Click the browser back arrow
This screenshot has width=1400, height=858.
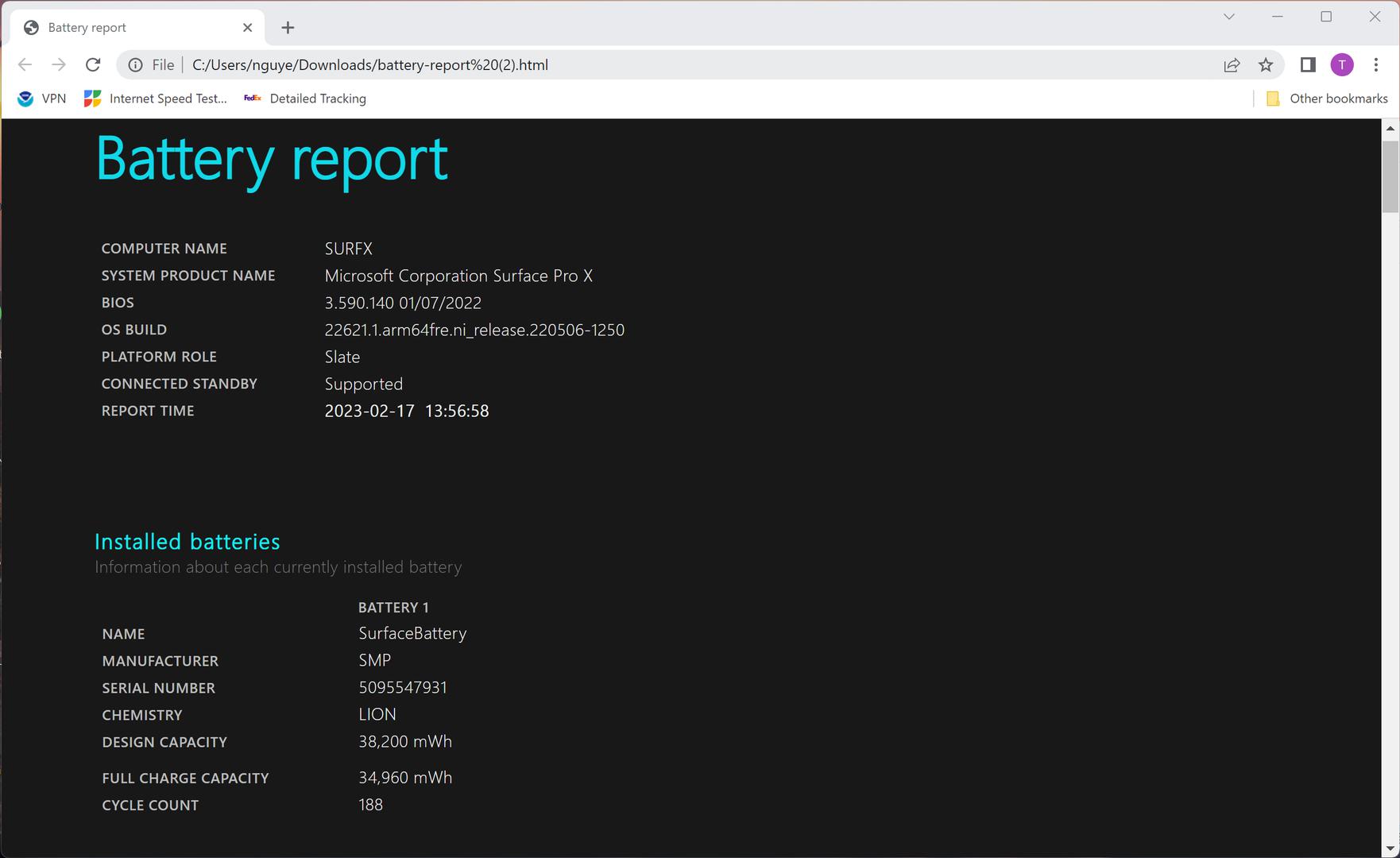25,65
